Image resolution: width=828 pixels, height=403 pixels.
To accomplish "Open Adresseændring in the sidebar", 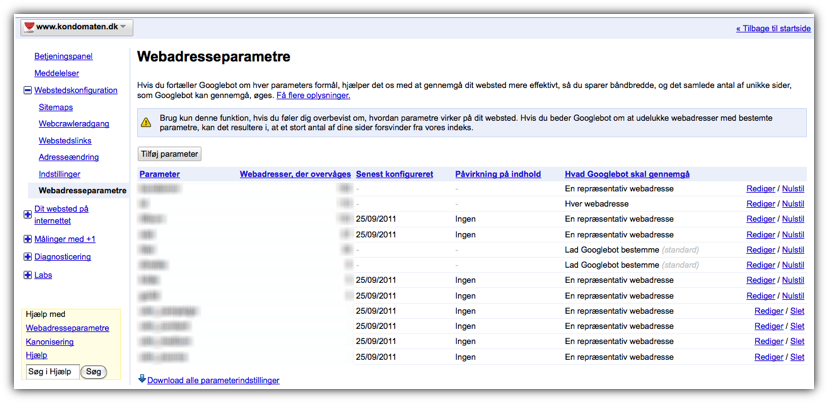I will click(69, 157).
